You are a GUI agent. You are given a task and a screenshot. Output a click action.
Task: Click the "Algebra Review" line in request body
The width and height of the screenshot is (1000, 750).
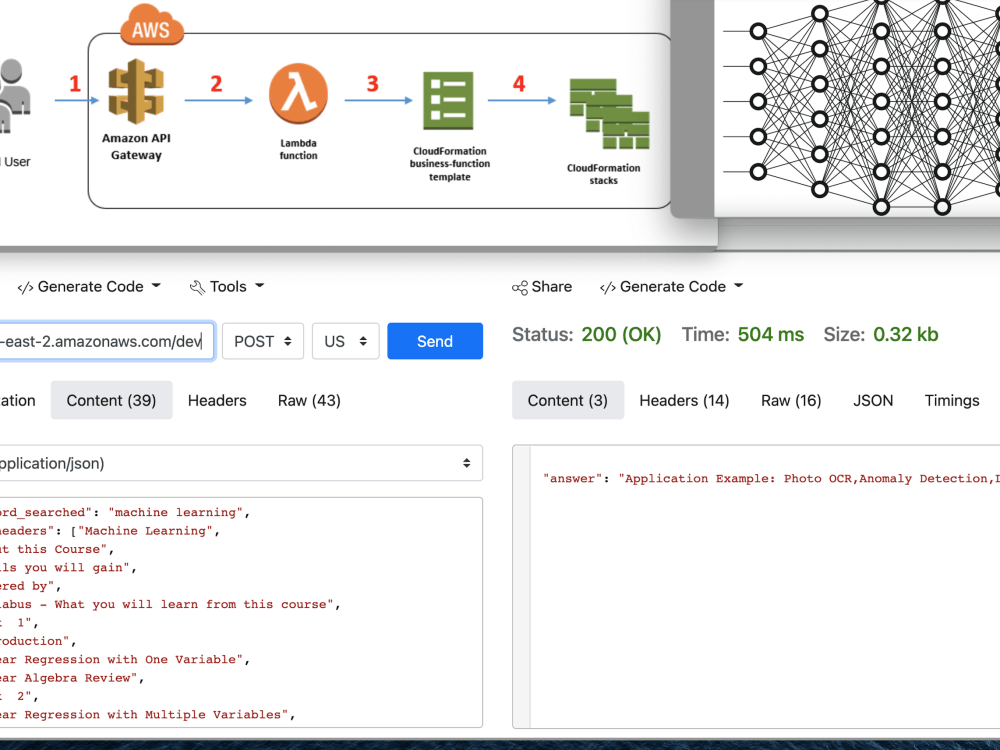[72, 678]
